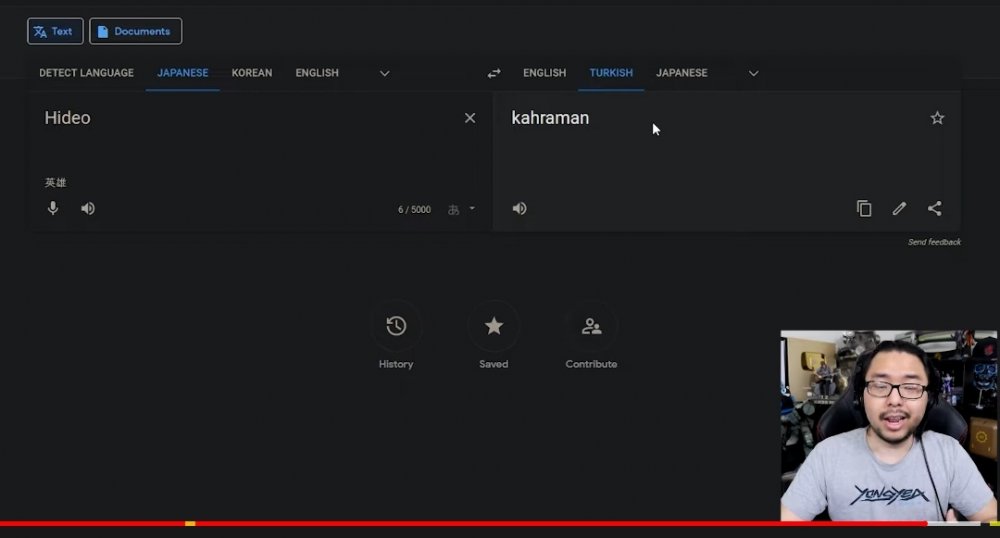Switch to Documents translation mode
1000x538 pixels.
click(135, 31)
